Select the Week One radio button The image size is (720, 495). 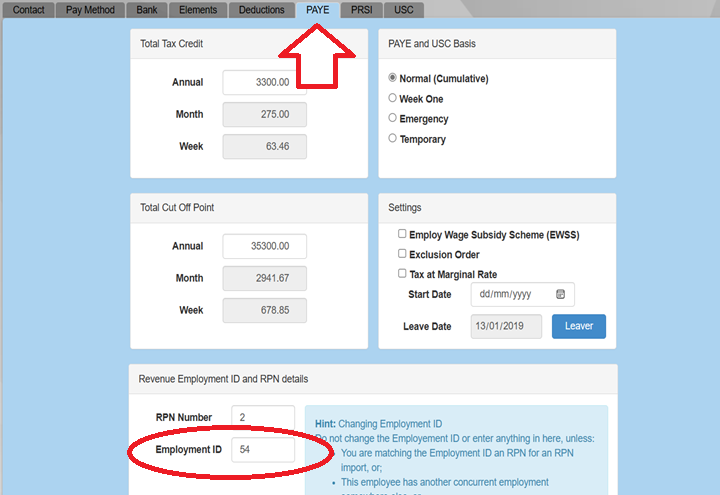(x=392, y=99)
